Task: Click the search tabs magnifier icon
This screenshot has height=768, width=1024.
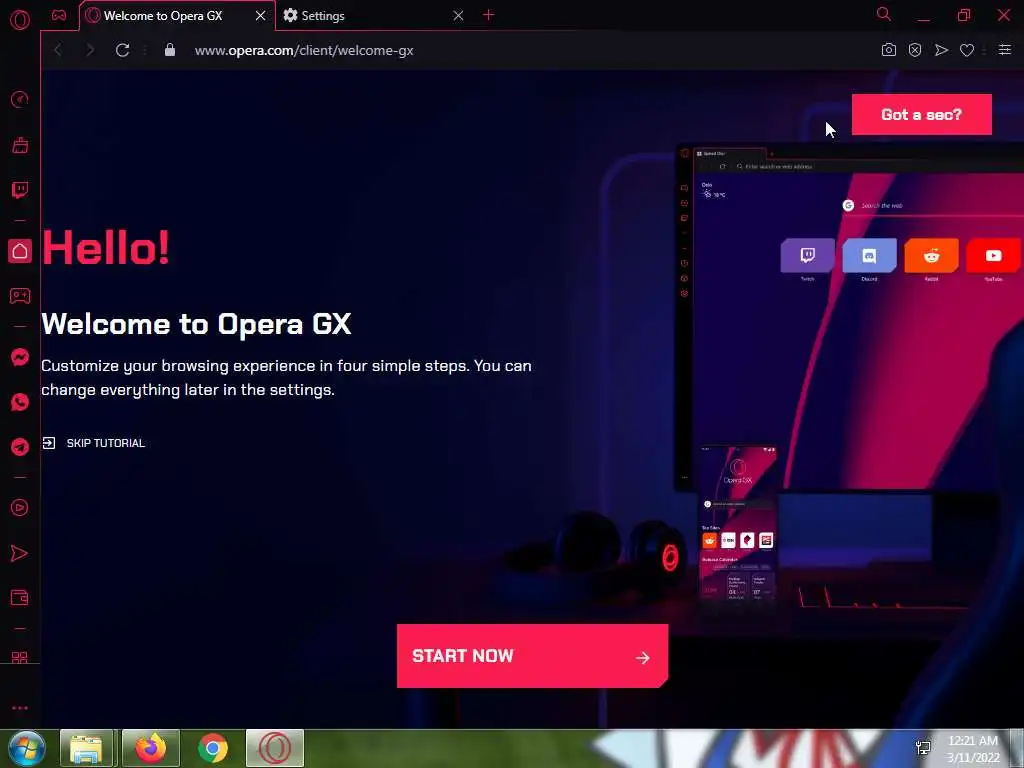Action: click(884, 14)
